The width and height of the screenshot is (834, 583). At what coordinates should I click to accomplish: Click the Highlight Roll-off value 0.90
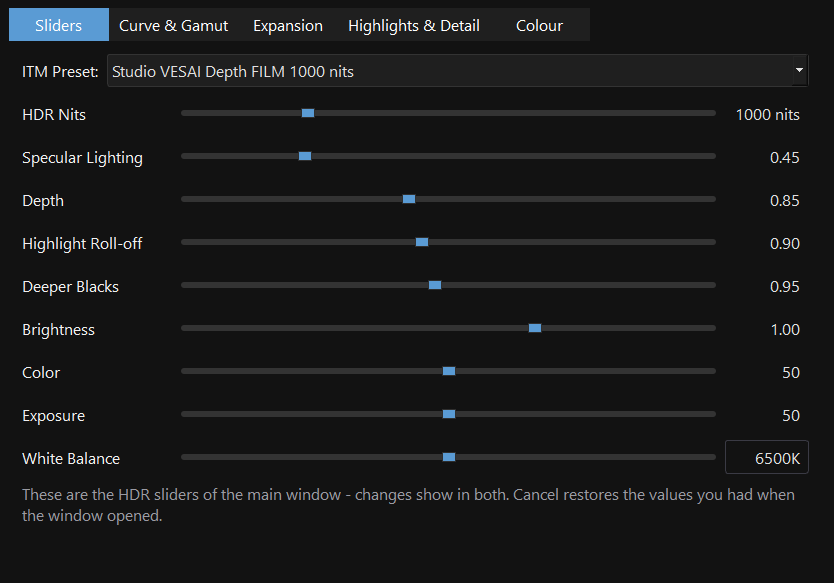pyautogui.click(x=785, y=244)
